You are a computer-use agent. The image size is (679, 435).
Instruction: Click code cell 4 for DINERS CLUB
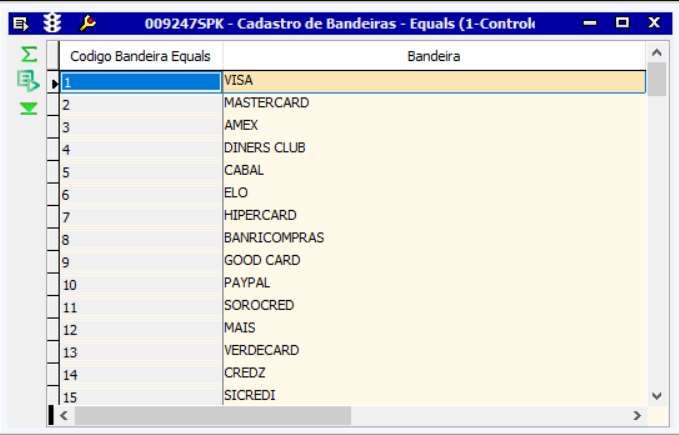[x=141, y=149]
